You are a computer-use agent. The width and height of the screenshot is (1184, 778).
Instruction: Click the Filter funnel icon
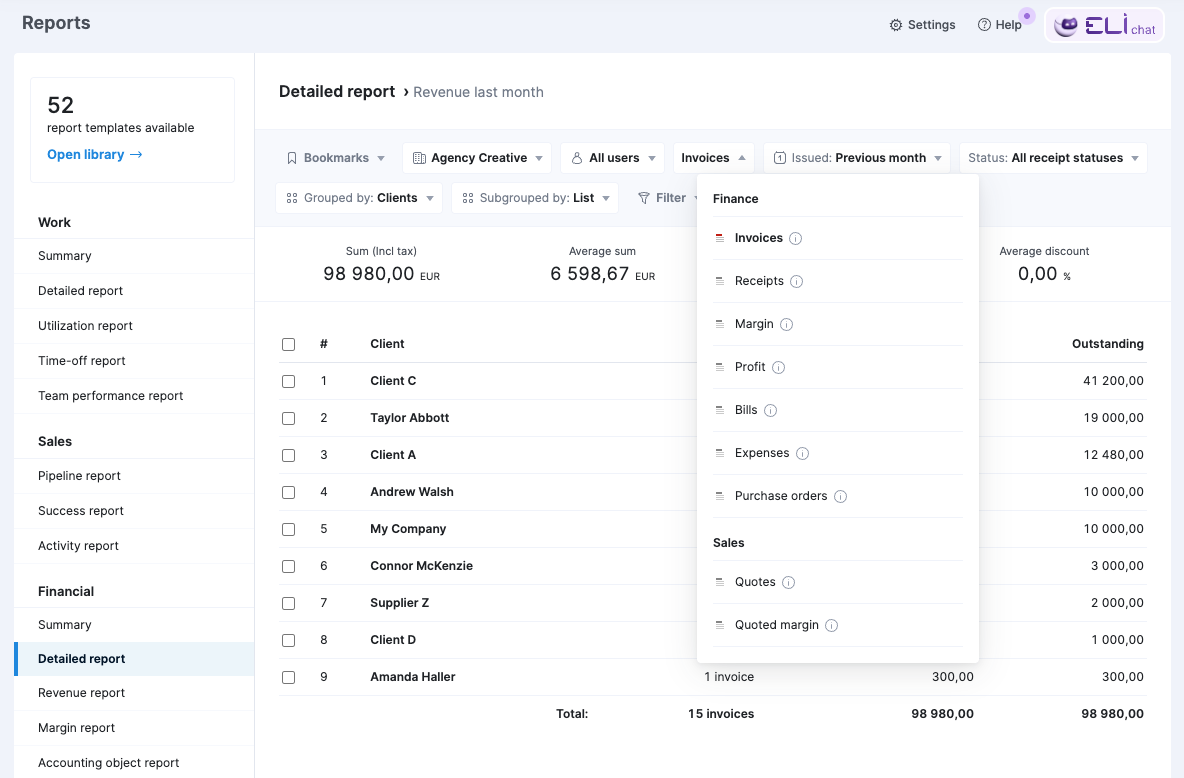coord(647,197)
